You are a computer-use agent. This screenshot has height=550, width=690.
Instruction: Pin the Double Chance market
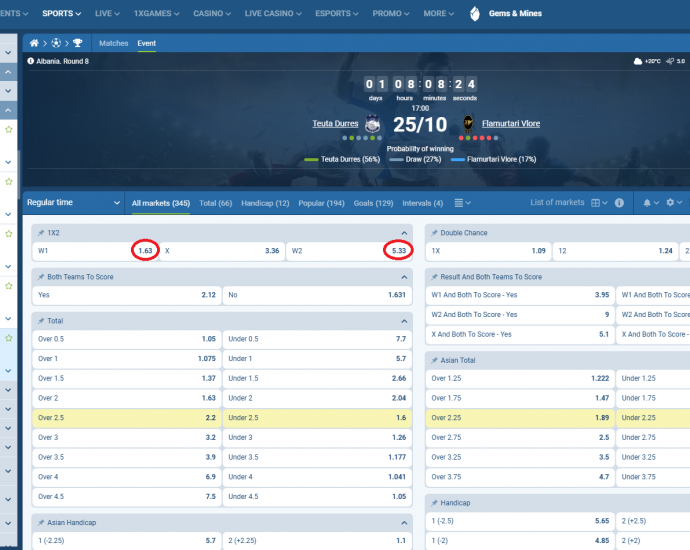point(434,233)
